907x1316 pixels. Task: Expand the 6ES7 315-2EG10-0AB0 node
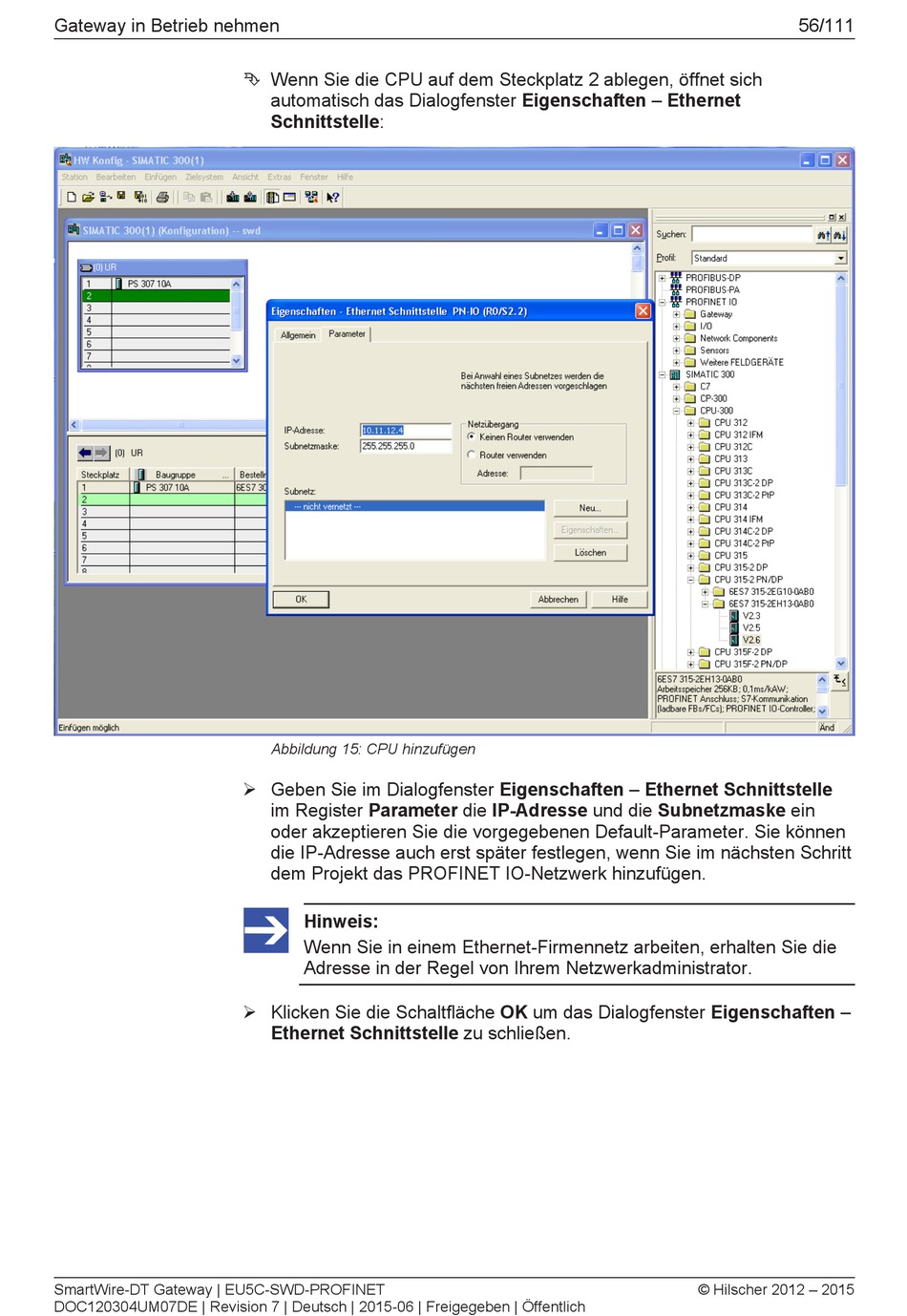click(706, 592)
